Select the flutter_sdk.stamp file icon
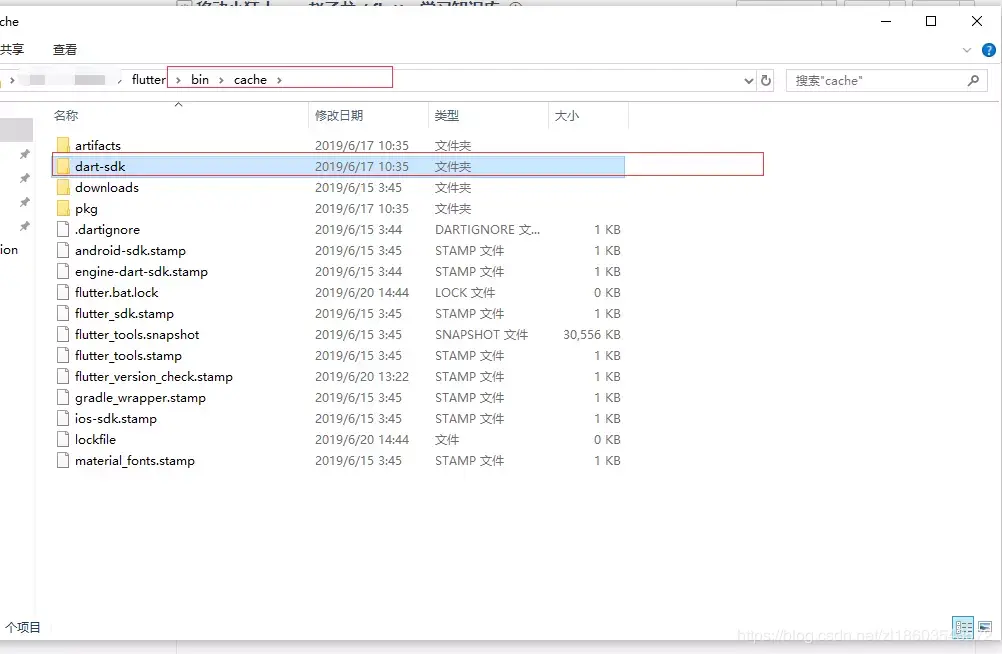 [x=63, y=313]
